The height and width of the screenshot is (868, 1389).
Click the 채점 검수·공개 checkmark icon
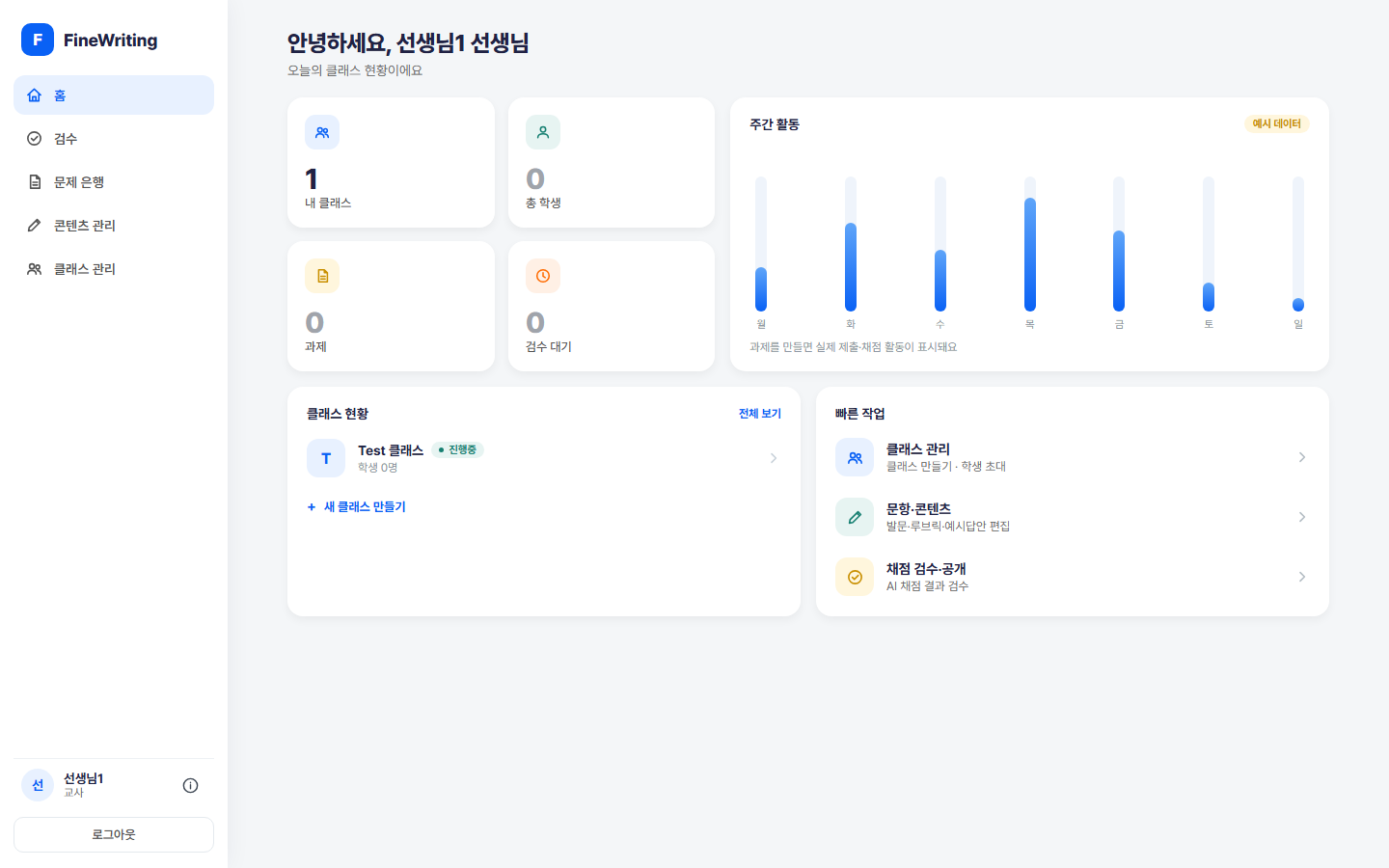(x=855, y=577)
